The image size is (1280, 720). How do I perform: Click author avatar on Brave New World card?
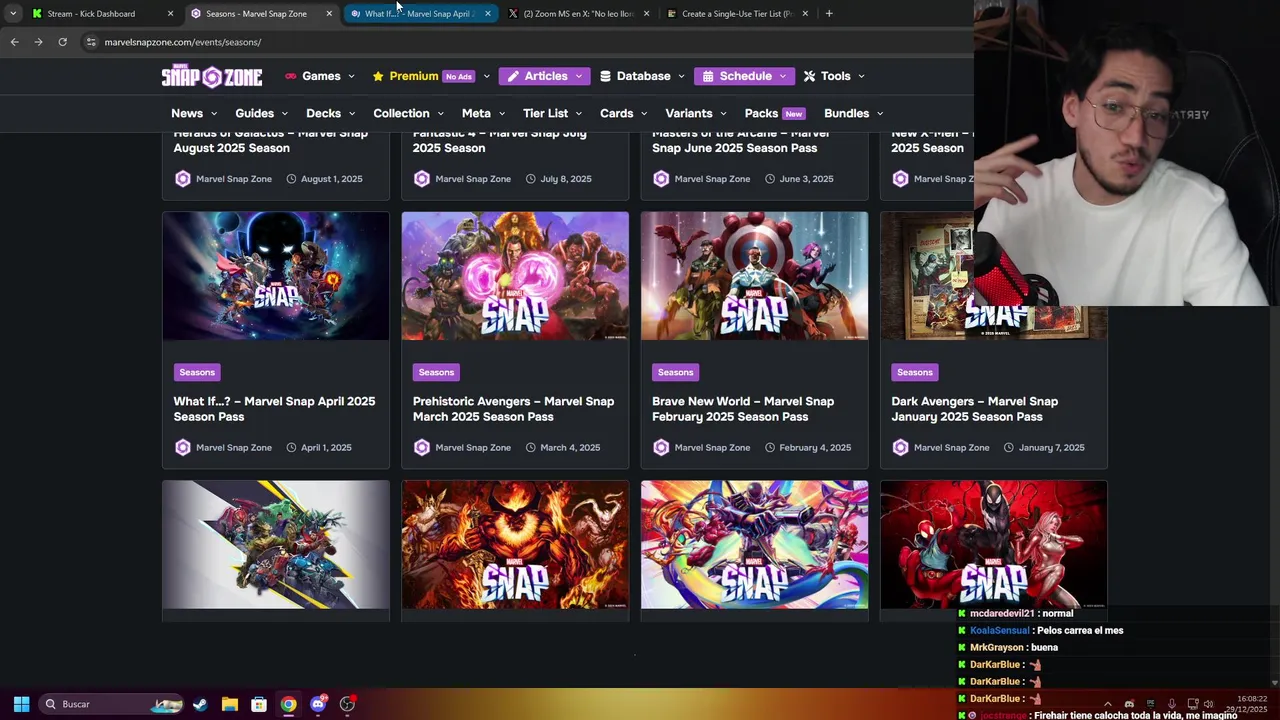pos(660,447)
